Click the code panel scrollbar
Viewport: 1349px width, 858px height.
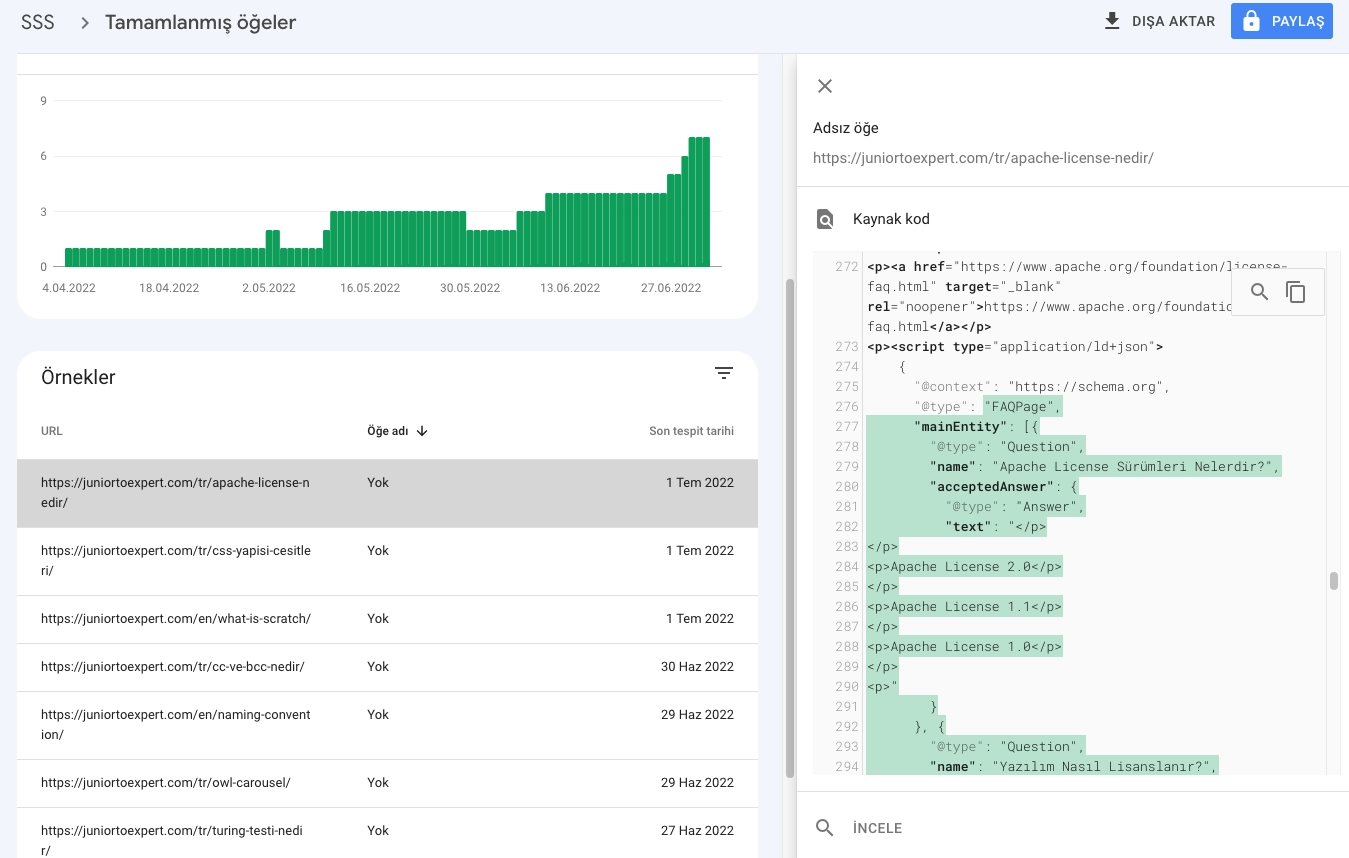point(1333,580)
